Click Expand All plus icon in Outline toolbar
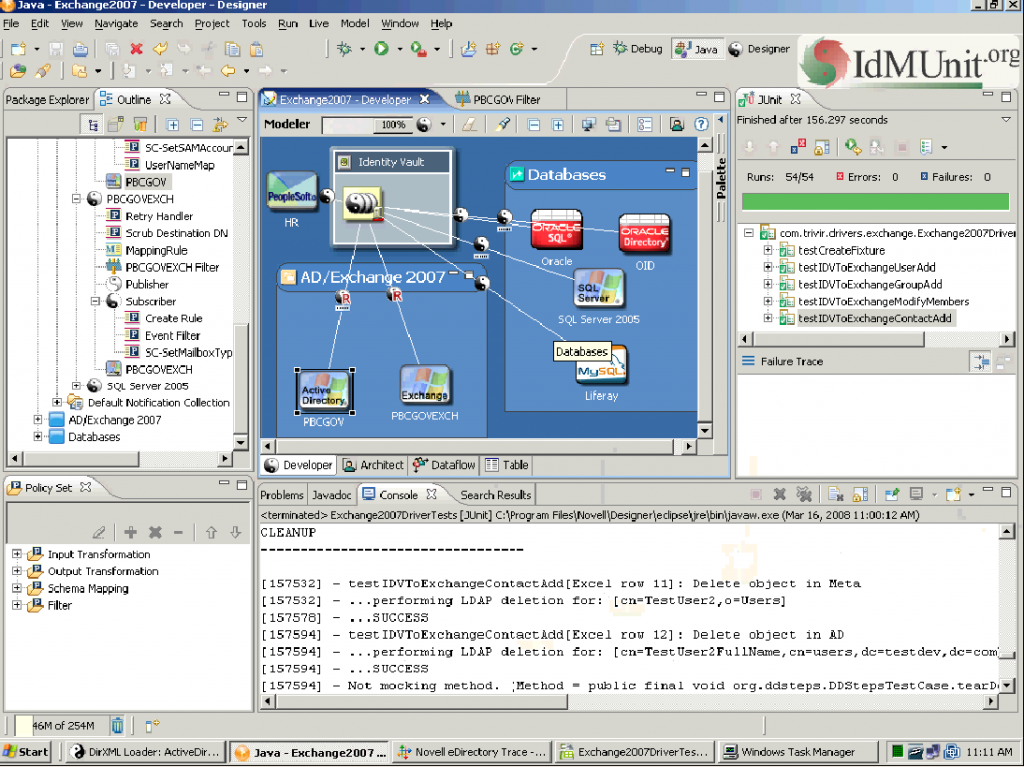 tap(172, 124)
